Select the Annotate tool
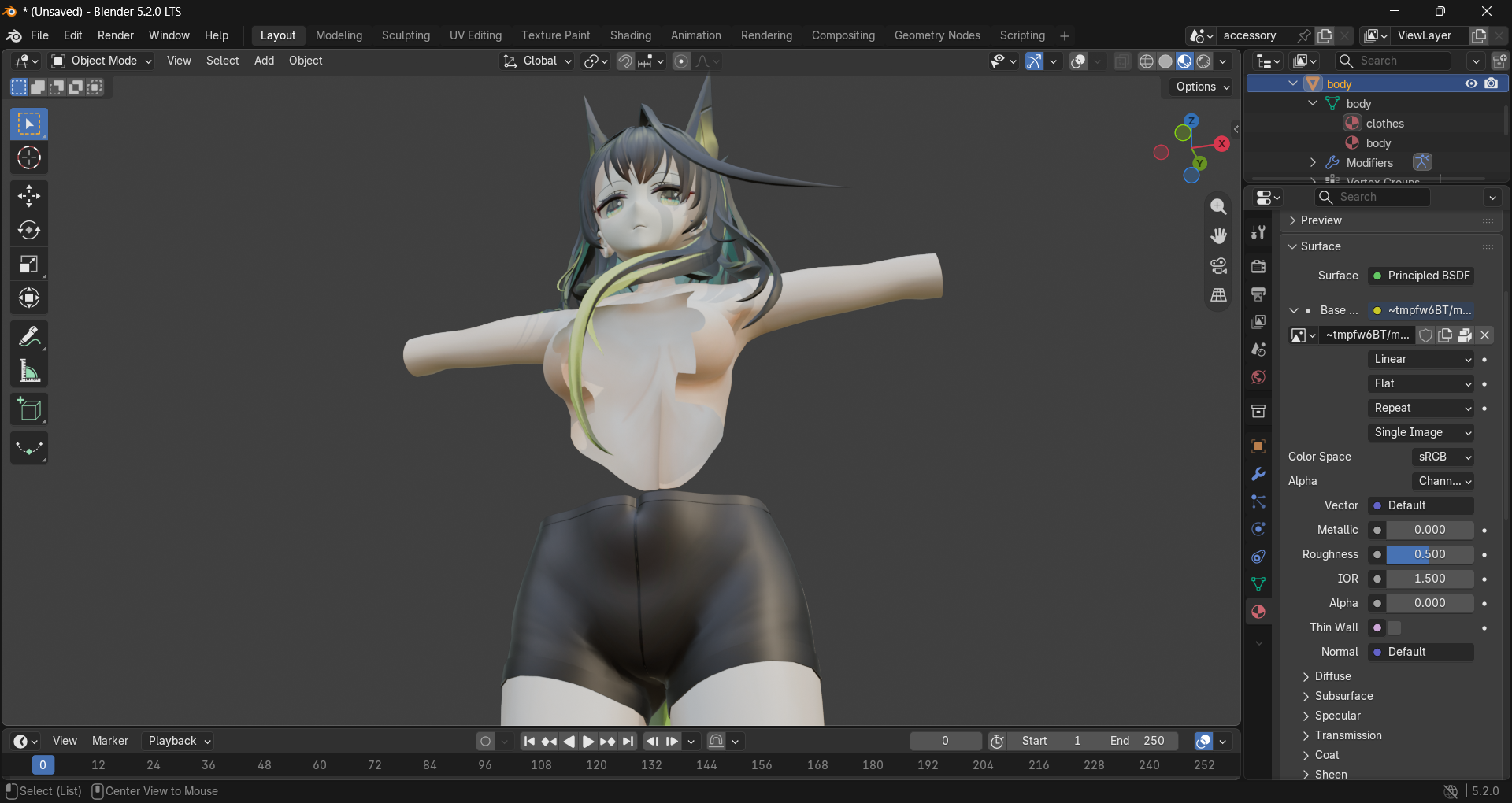The width and height of the screenshot is (1512, 803). (29, 337)
